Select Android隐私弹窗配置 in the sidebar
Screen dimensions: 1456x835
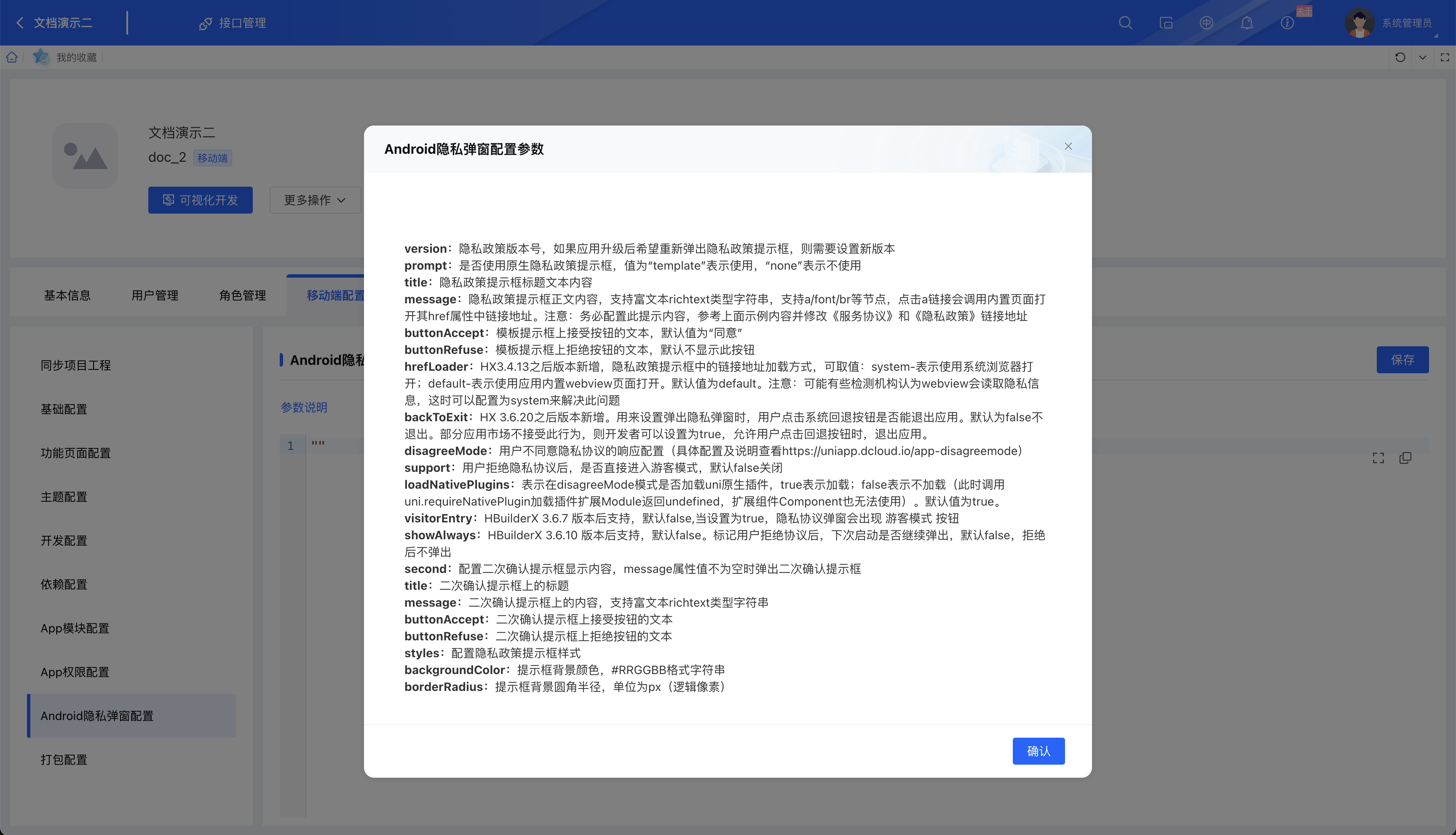point(131,716)
